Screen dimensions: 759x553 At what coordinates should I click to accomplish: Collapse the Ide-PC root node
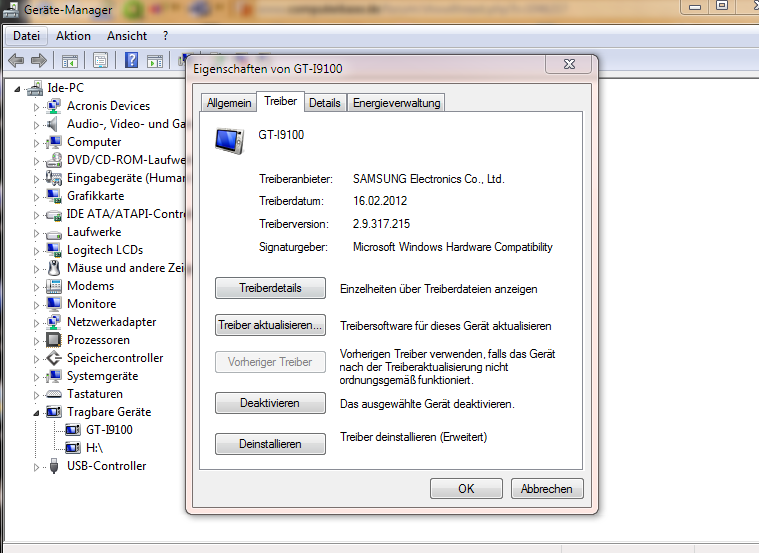coord(17,89)
